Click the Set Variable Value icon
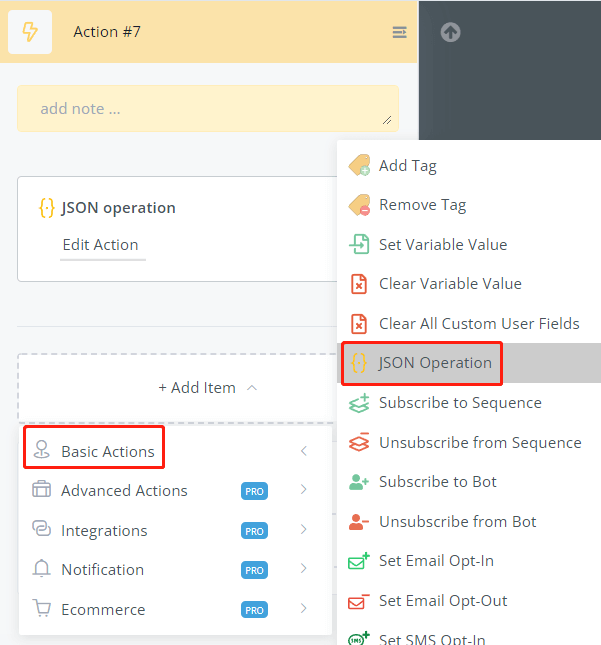The width and height of the screenshot is (601, 645). [359, 245]
